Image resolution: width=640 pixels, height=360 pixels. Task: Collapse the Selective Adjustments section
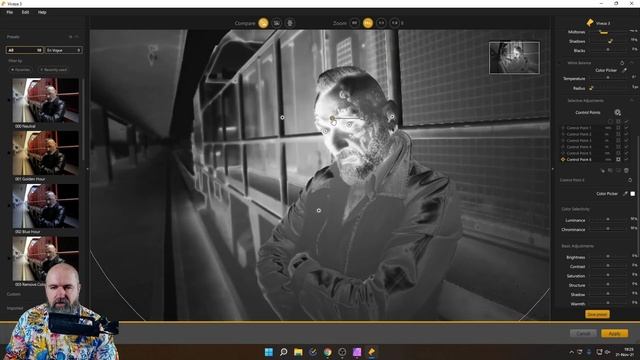tap(632, 100)
